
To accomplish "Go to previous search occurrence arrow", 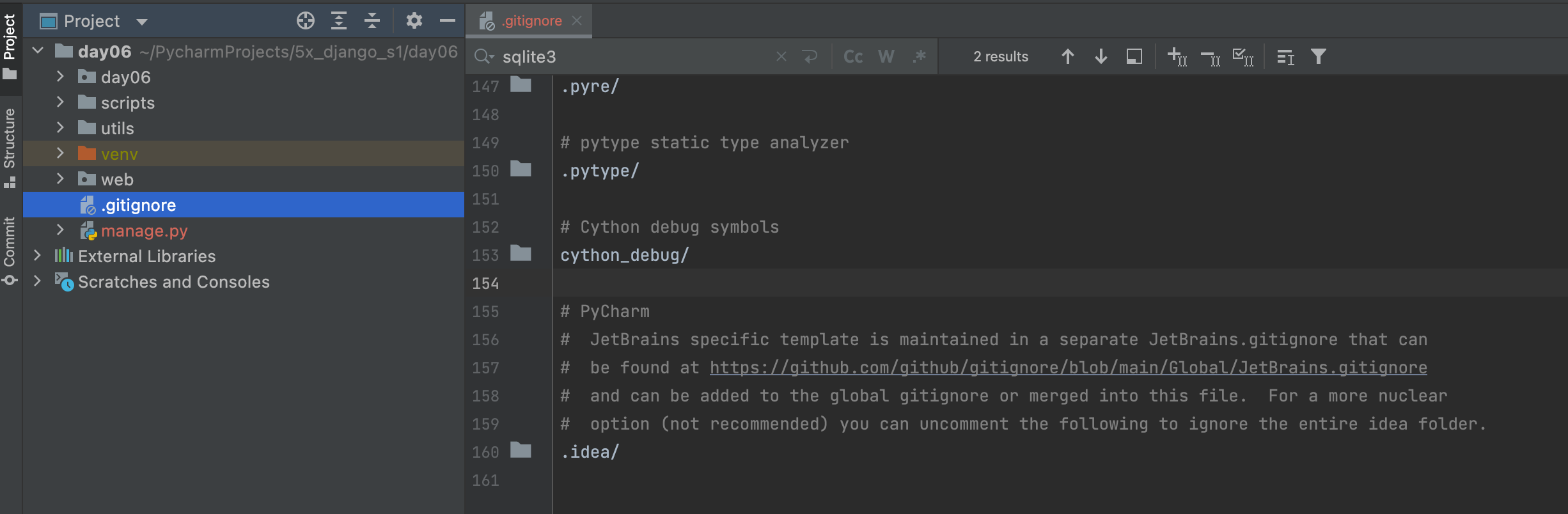I will point(1068,57).
